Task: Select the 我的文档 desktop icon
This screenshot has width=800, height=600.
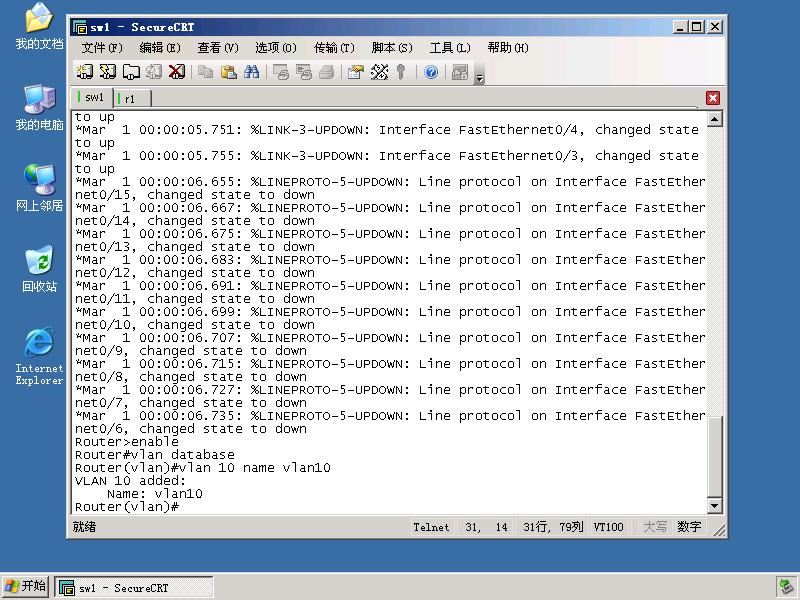Action: pyautogui.click(x=39, y=27)
